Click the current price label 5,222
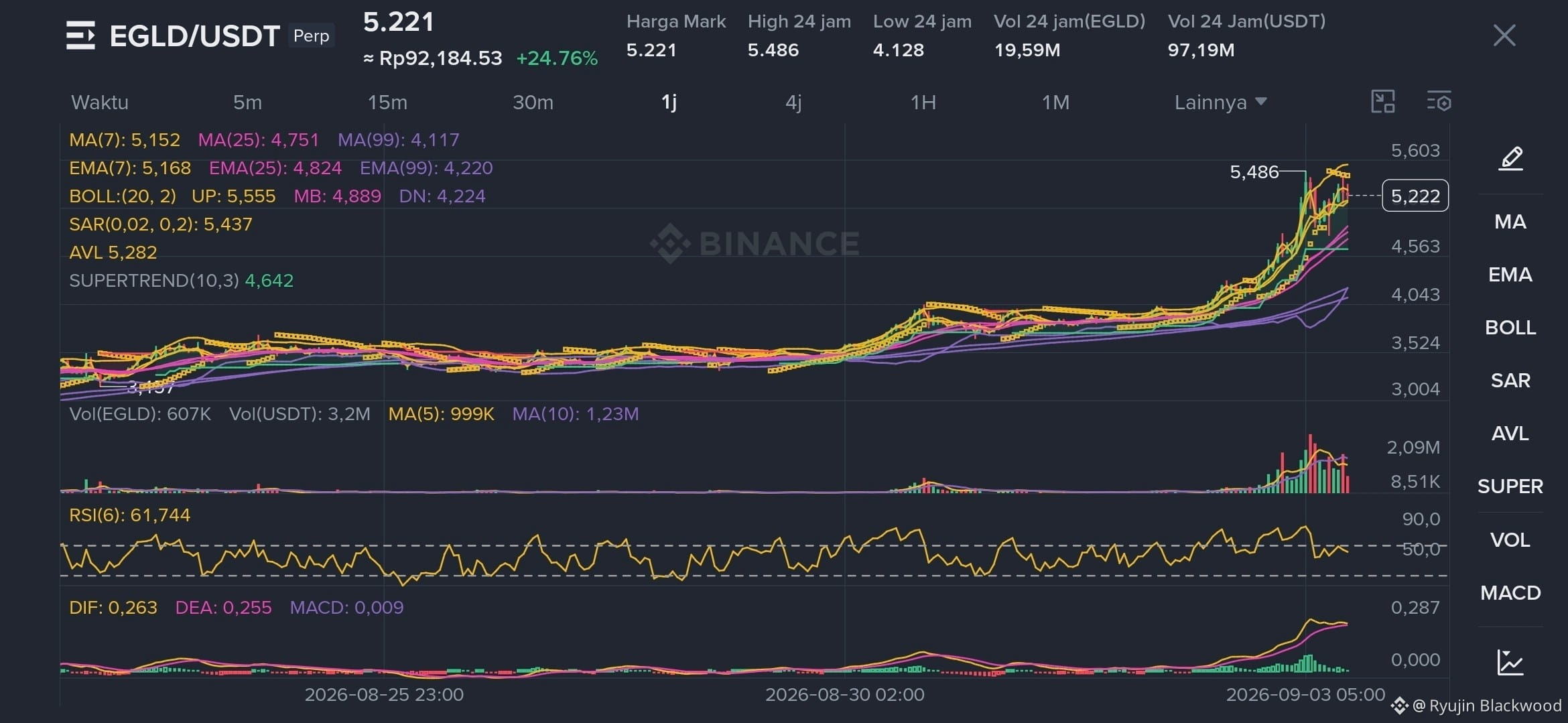1568x723 pixels. [1415, 196]
